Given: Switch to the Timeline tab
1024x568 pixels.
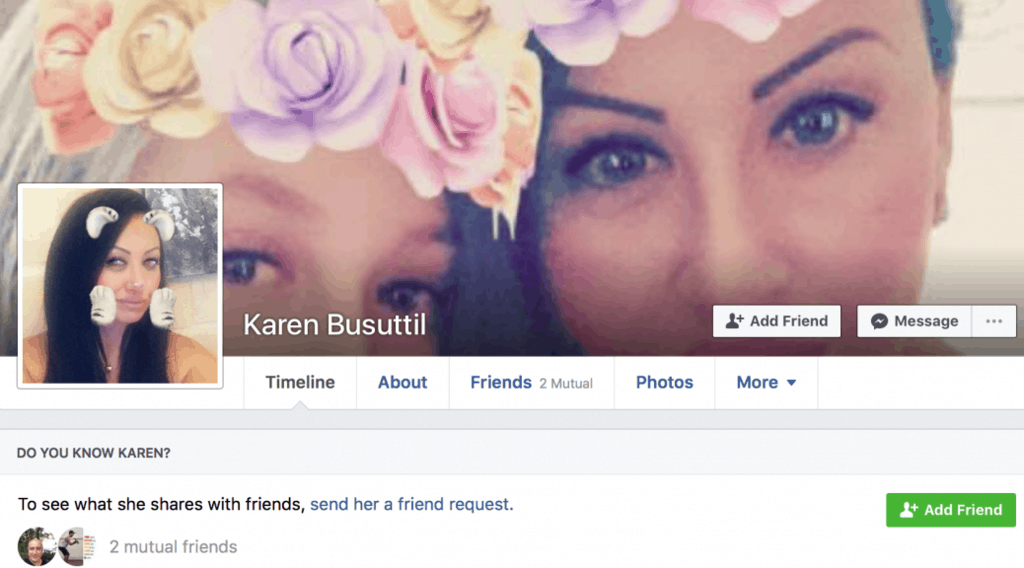Looking at the screenshot, I should point(300,383).
